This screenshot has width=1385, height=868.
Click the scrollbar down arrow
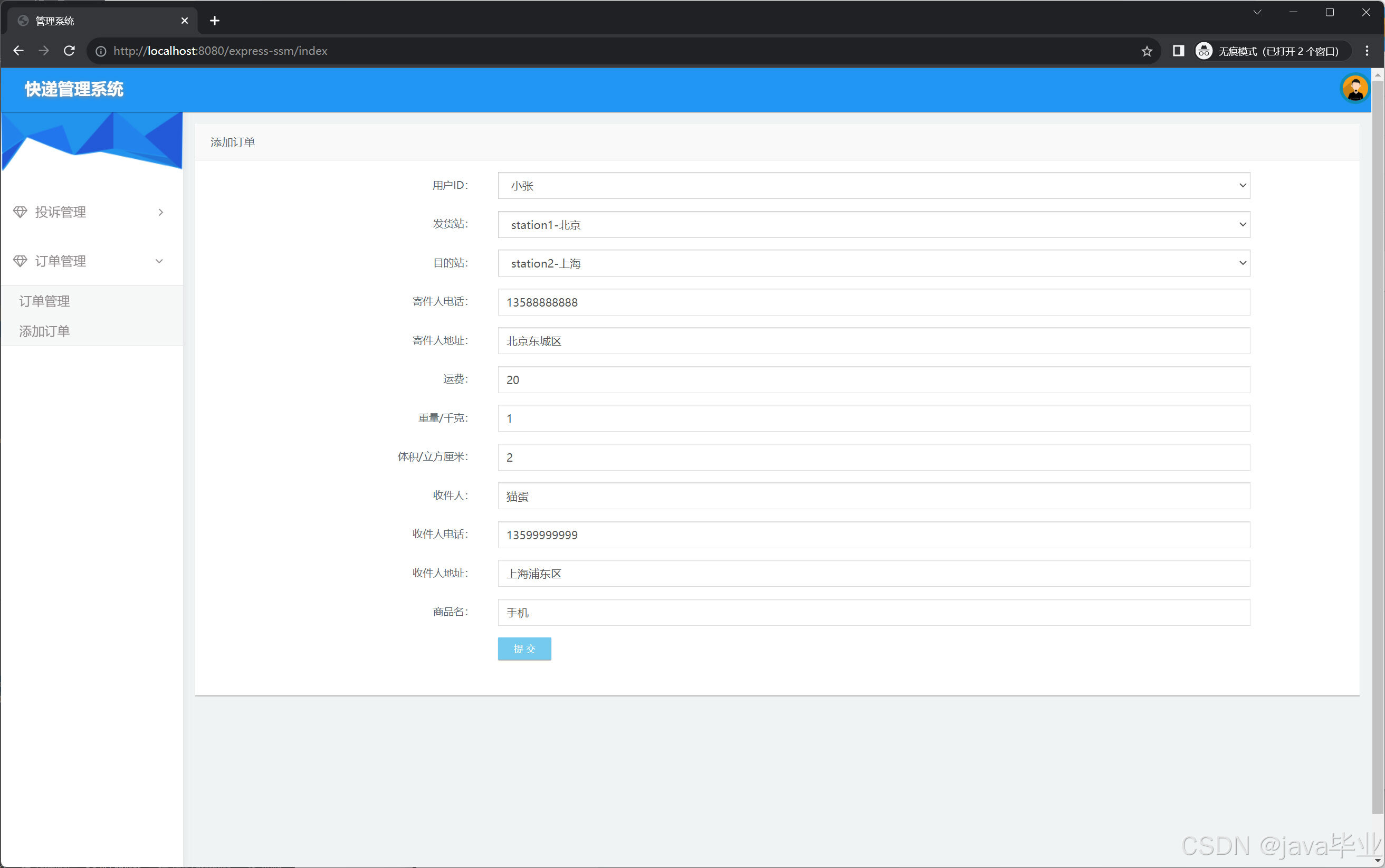point(1378,861)
